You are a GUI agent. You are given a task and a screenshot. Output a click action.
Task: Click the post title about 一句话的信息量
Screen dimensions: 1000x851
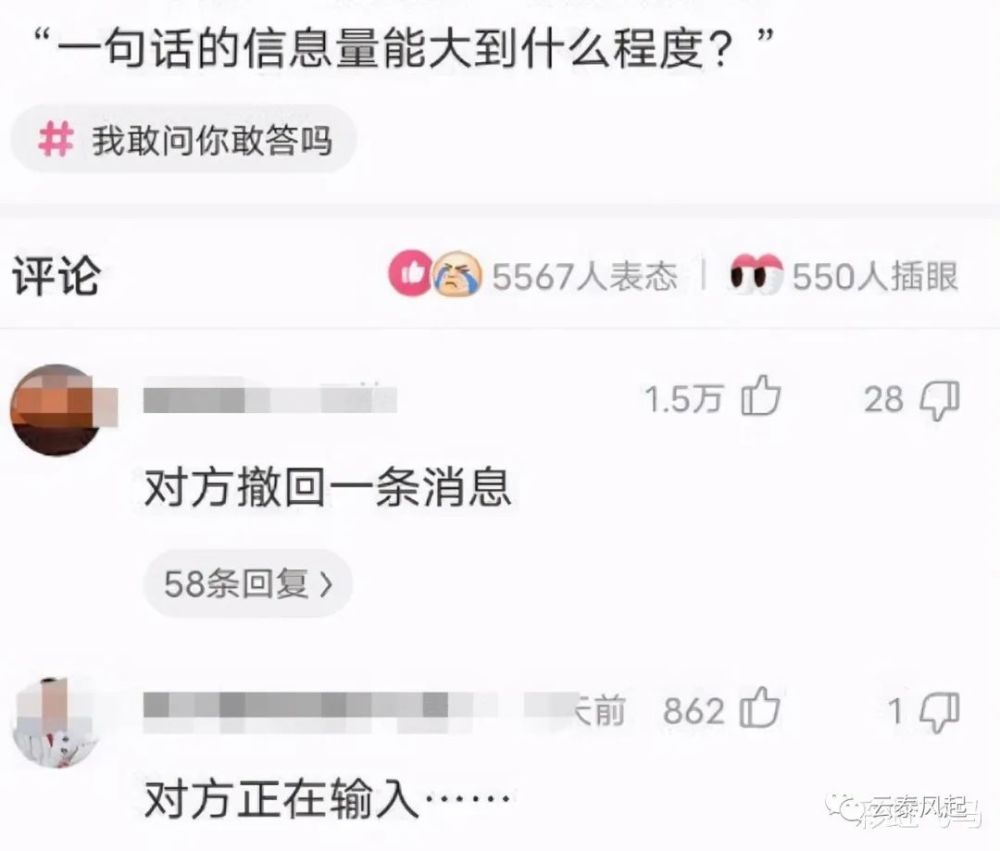(403, 48)
